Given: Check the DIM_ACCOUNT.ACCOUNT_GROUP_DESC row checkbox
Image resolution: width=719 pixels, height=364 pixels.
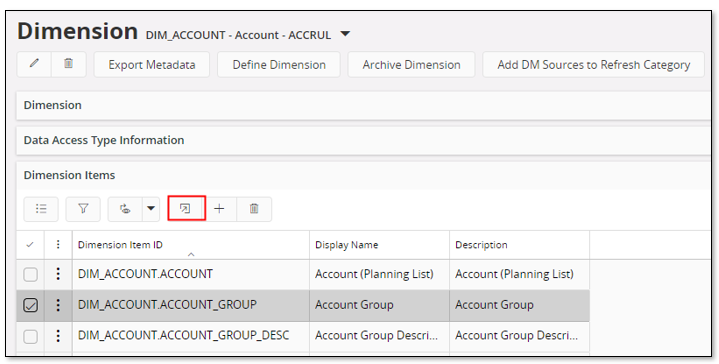Looking at the screenshot, I should click(31, 337).
